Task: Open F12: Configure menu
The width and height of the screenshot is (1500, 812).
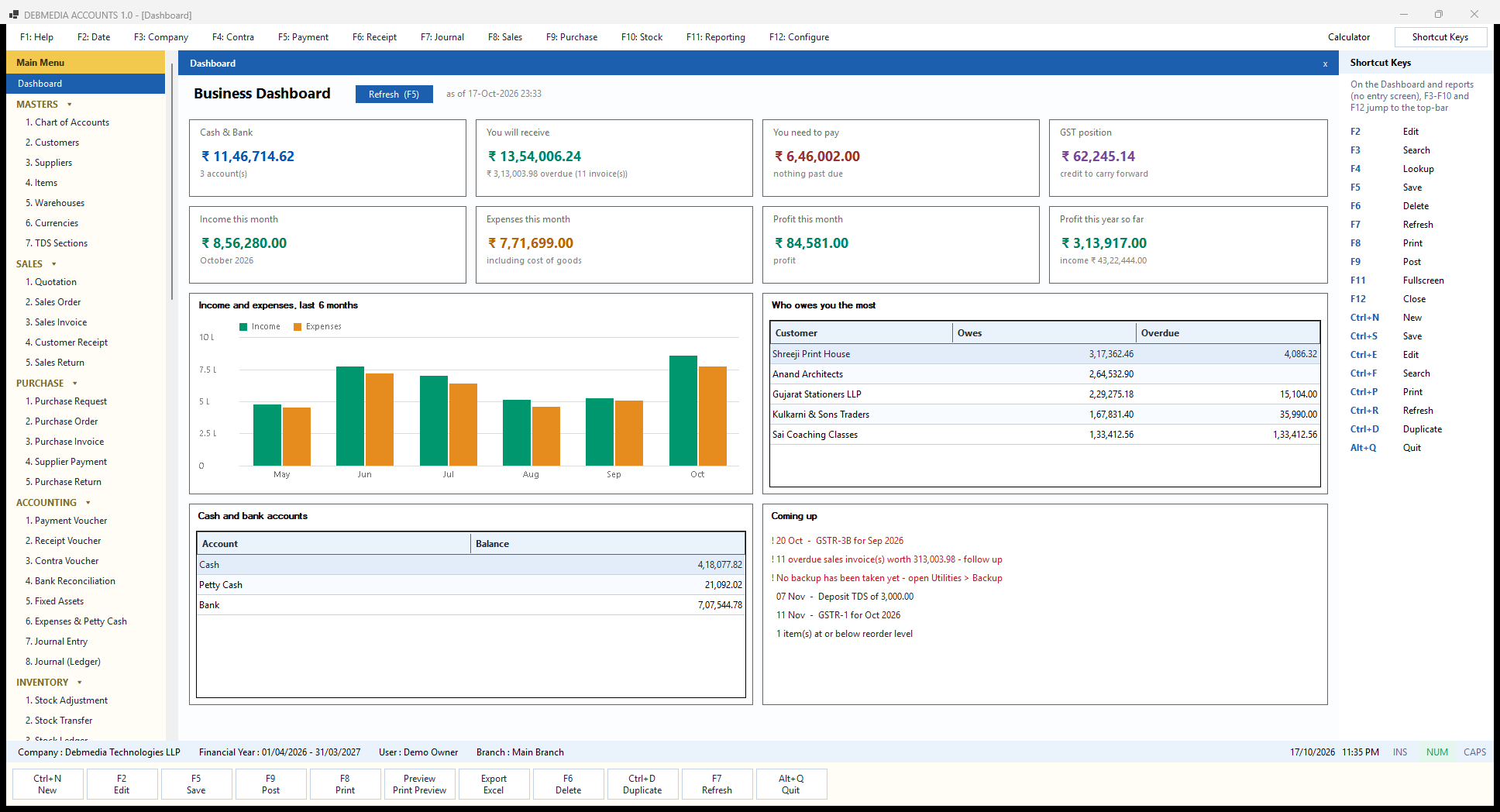Action: 799,37
